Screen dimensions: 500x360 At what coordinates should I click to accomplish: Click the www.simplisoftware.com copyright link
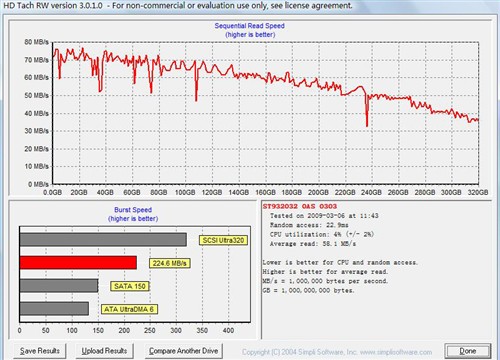click(396, 352)
